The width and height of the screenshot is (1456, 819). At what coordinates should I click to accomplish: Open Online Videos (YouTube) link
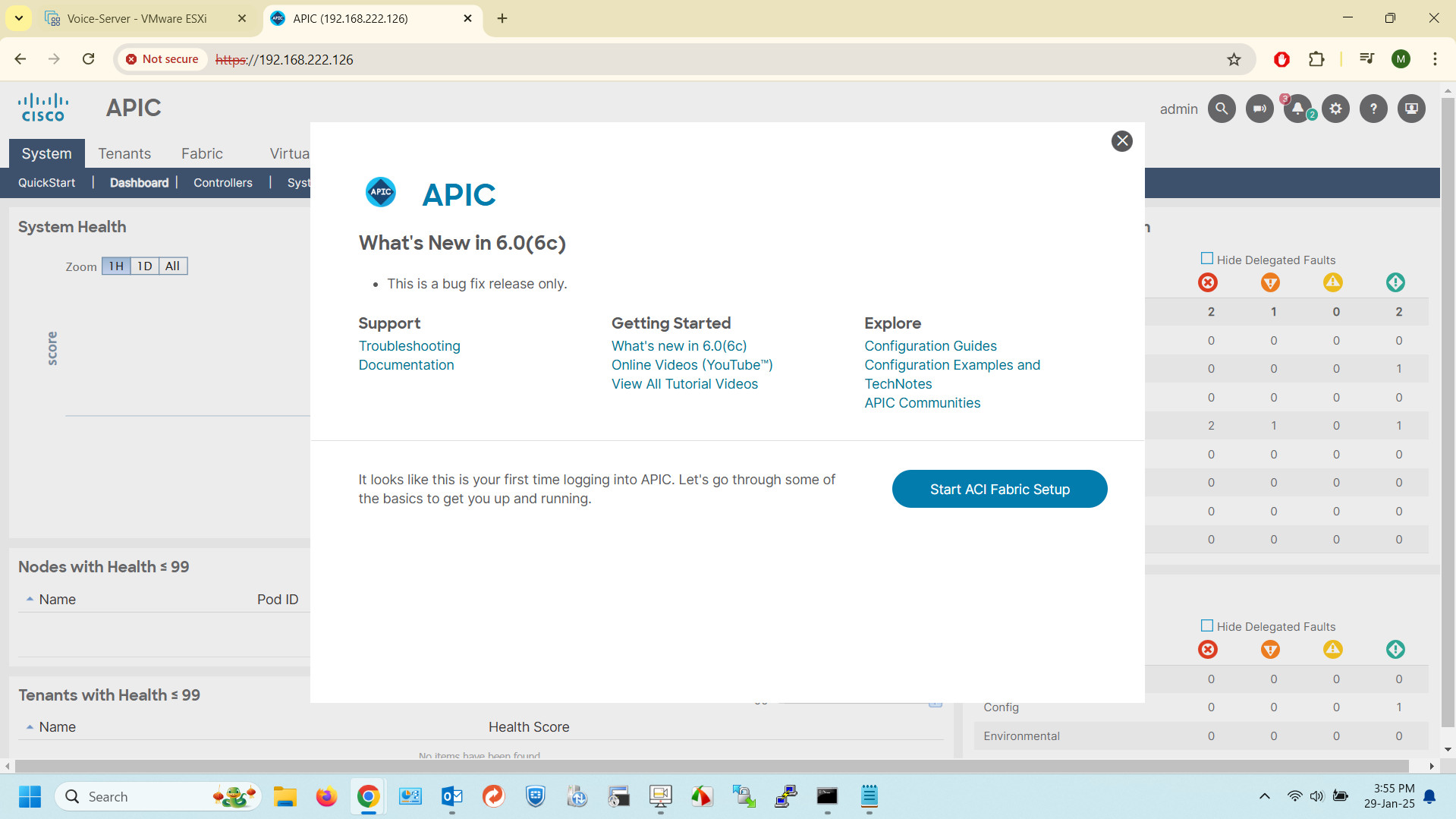[692, 365]
